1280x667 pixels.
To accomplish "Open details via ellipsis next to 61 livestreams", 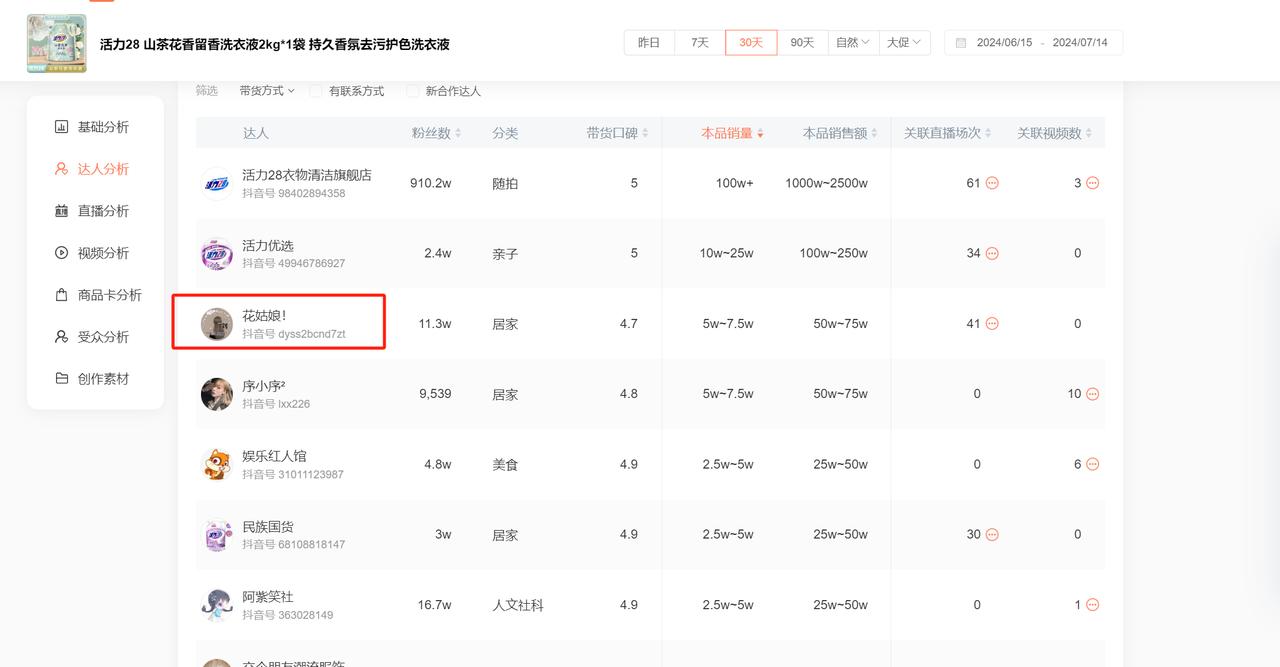I will [x=994, y=183].
